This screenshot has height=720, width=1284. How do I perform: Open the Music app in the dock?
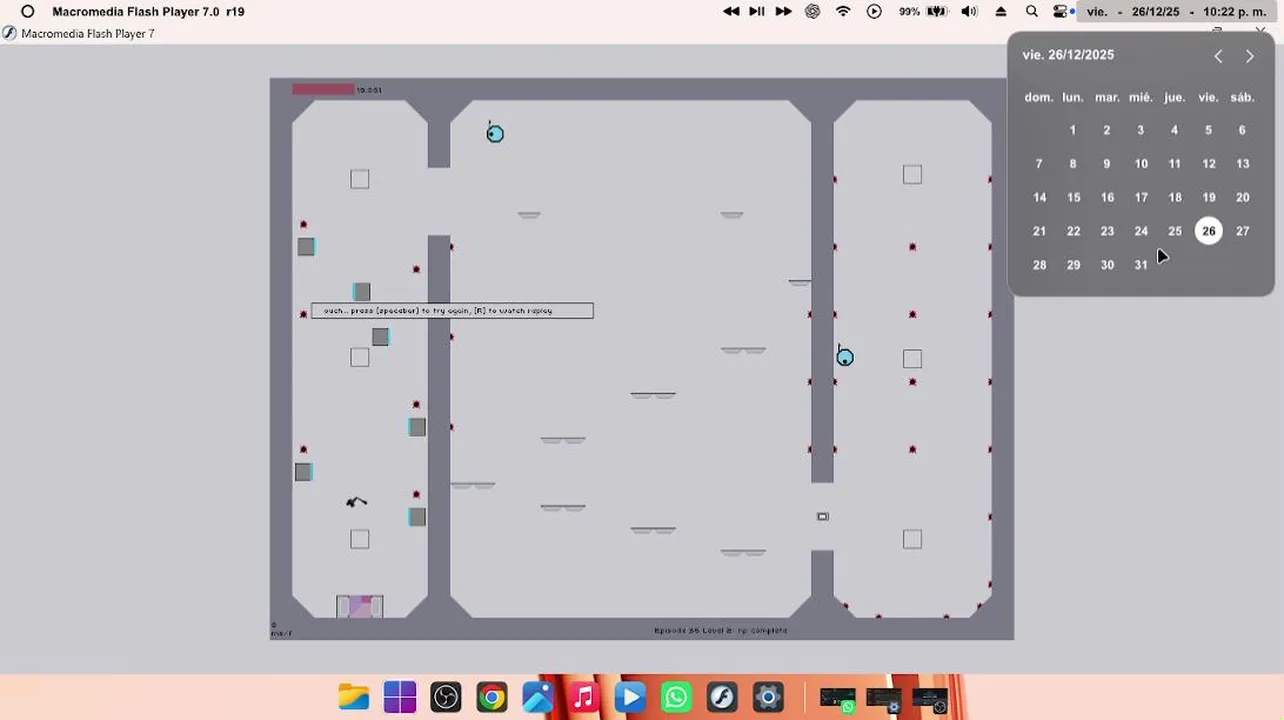point(583,697)
